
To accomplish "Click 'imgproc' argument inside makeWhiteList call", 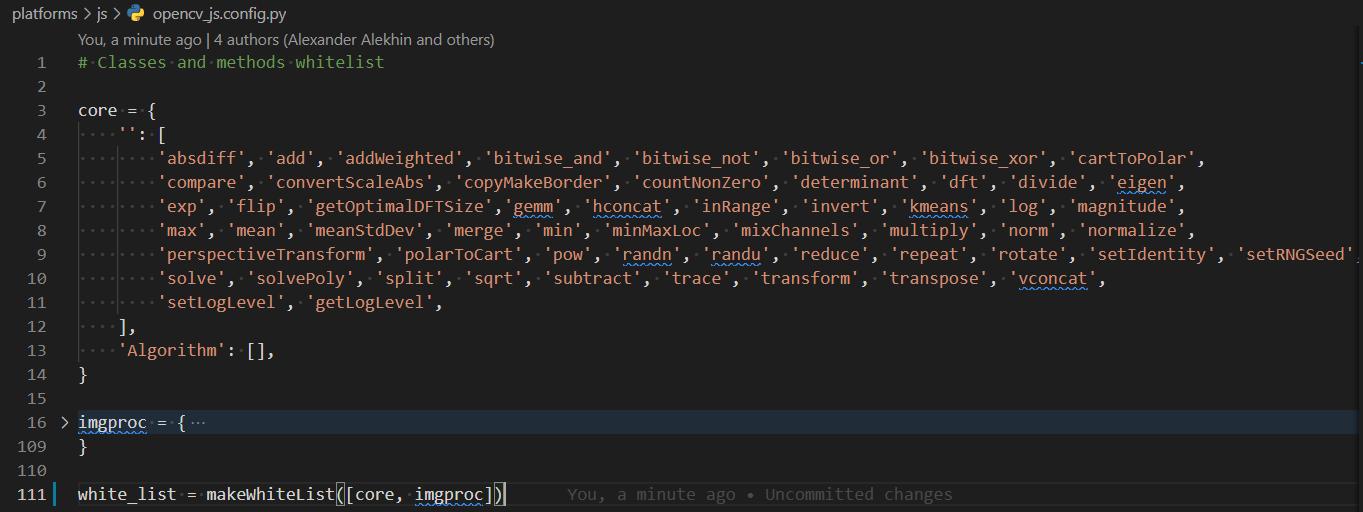I will [x=450, y=494].
